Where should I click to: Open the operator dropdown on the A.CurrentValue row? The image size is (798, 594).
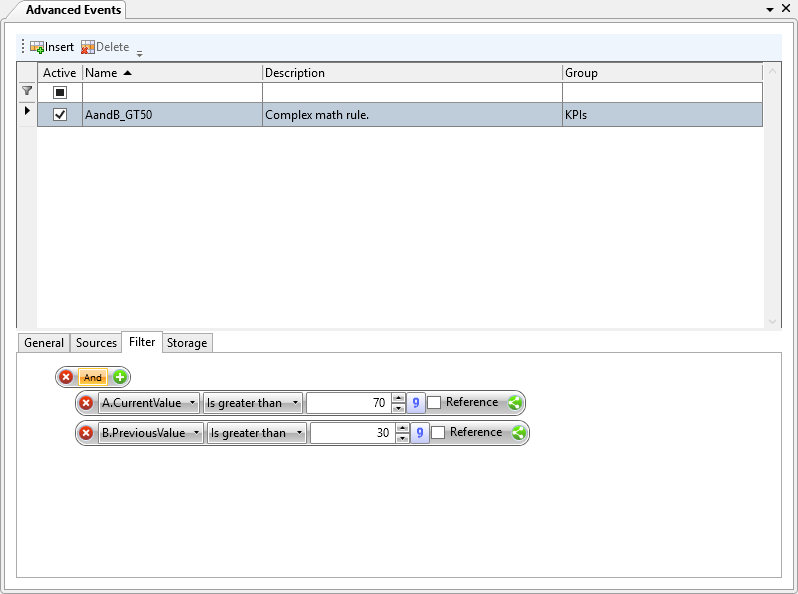[252, 403]
